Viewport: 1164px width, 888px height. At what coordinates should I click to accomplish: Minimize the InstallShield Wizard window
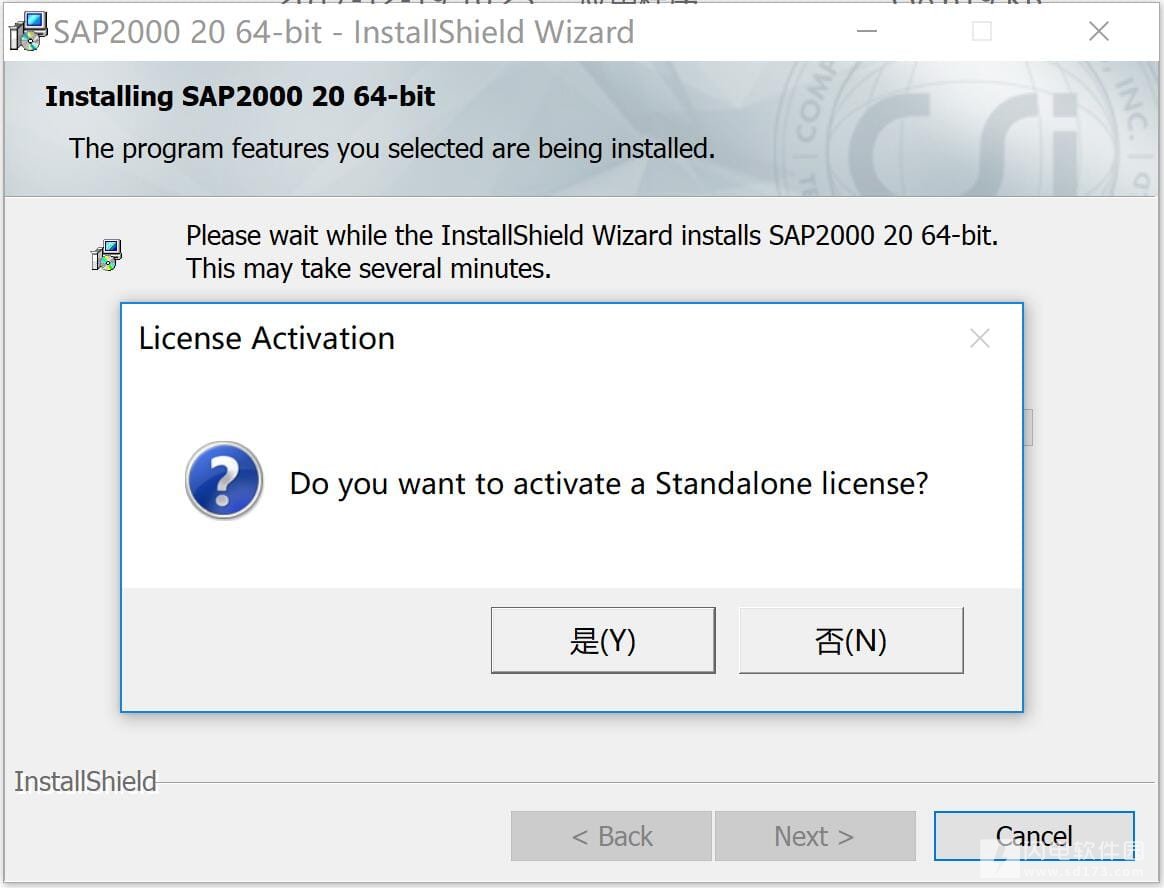[x=867, y=31]
